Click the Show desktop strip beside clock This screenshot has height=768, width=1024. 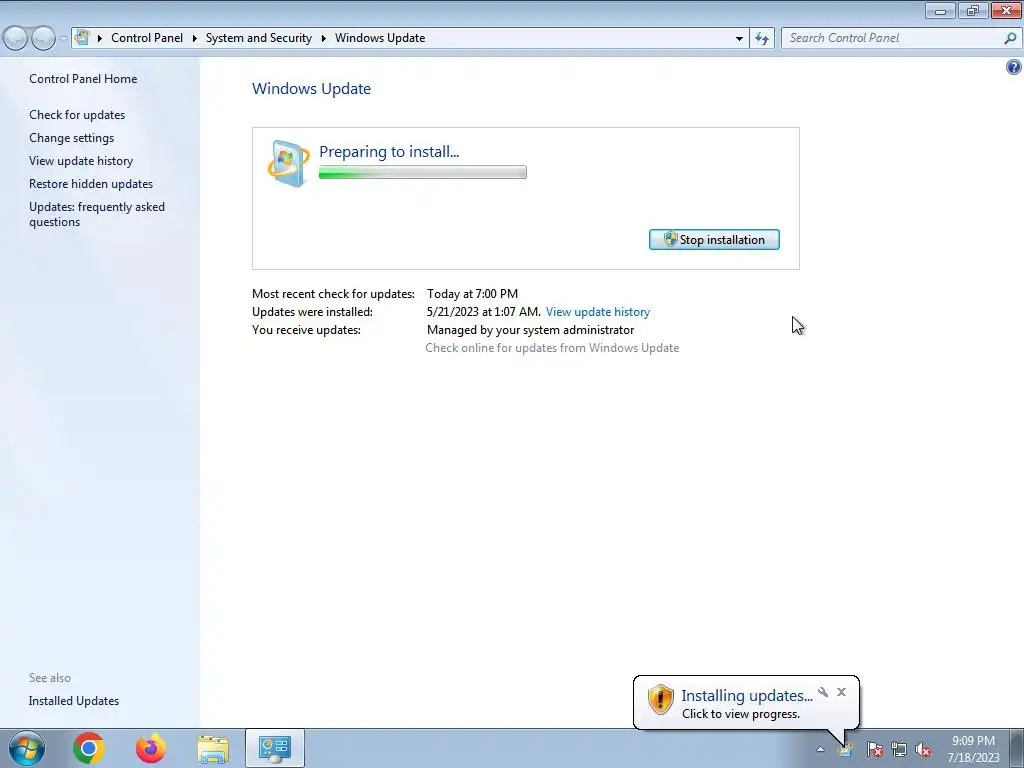point(1017,748)
